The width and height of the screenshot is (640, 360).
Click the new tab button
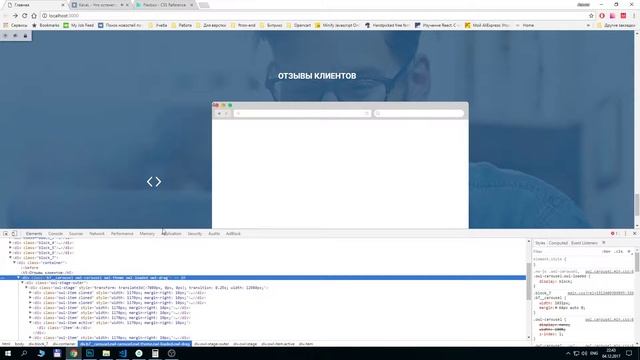tap(204, 5)
